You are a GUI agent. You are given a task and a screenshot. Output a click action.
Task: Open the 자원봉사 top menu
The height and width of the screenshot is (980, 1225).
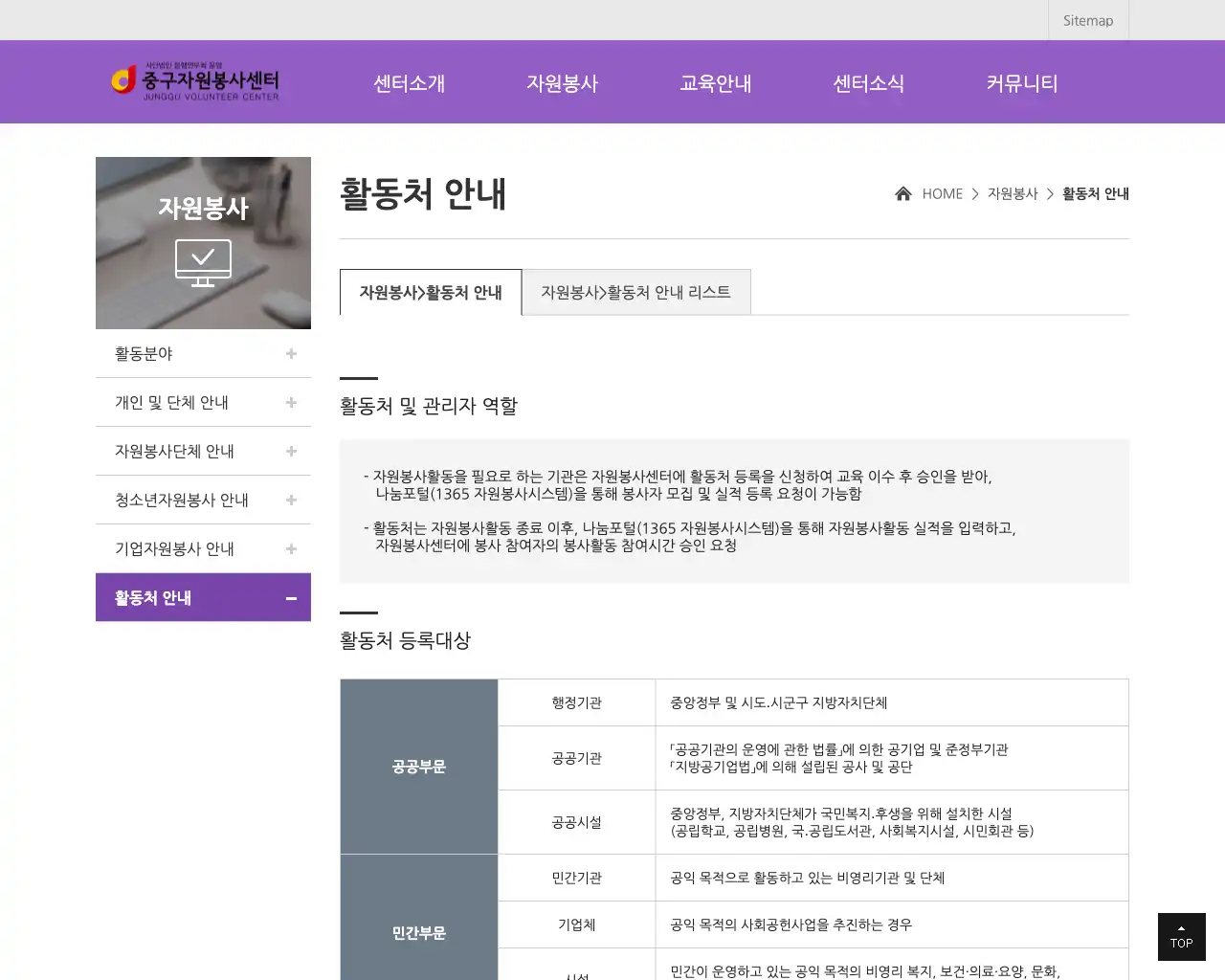pos(563,83)
